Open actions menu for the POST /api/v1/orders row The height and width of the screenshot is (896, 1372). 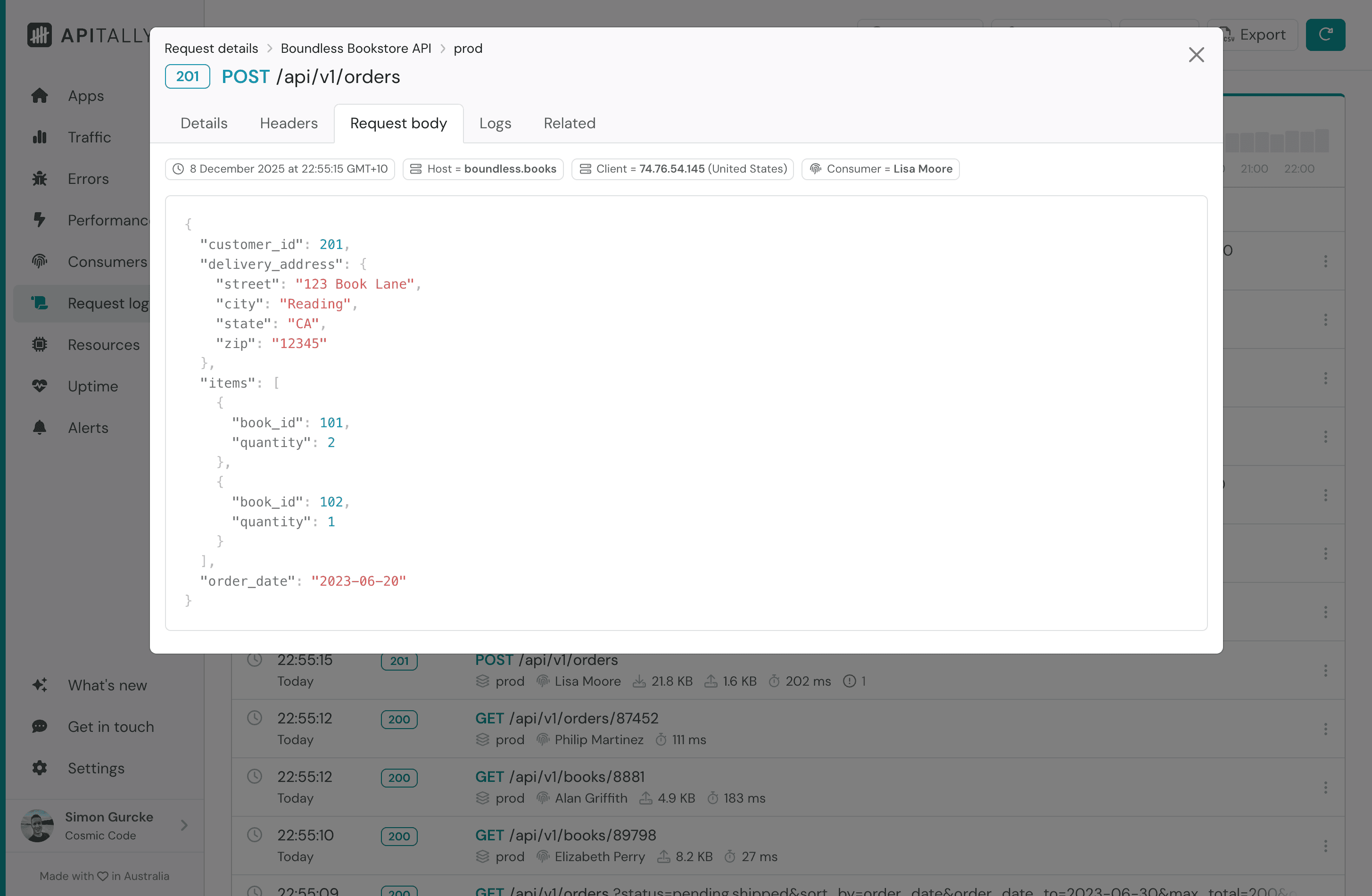click(1326, 670)
